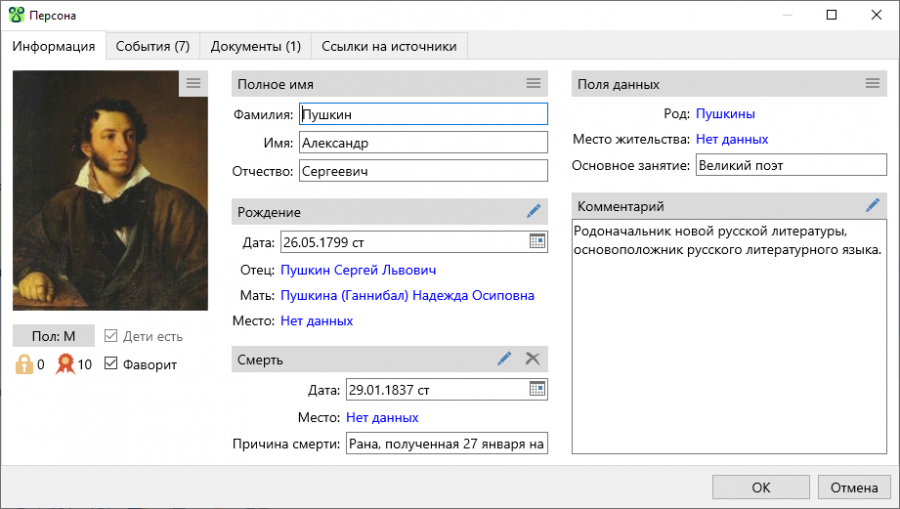Switch to the События (7) tab
Image resolution: width=900 pixels, height=509 pixels.
tap(152, 46)
